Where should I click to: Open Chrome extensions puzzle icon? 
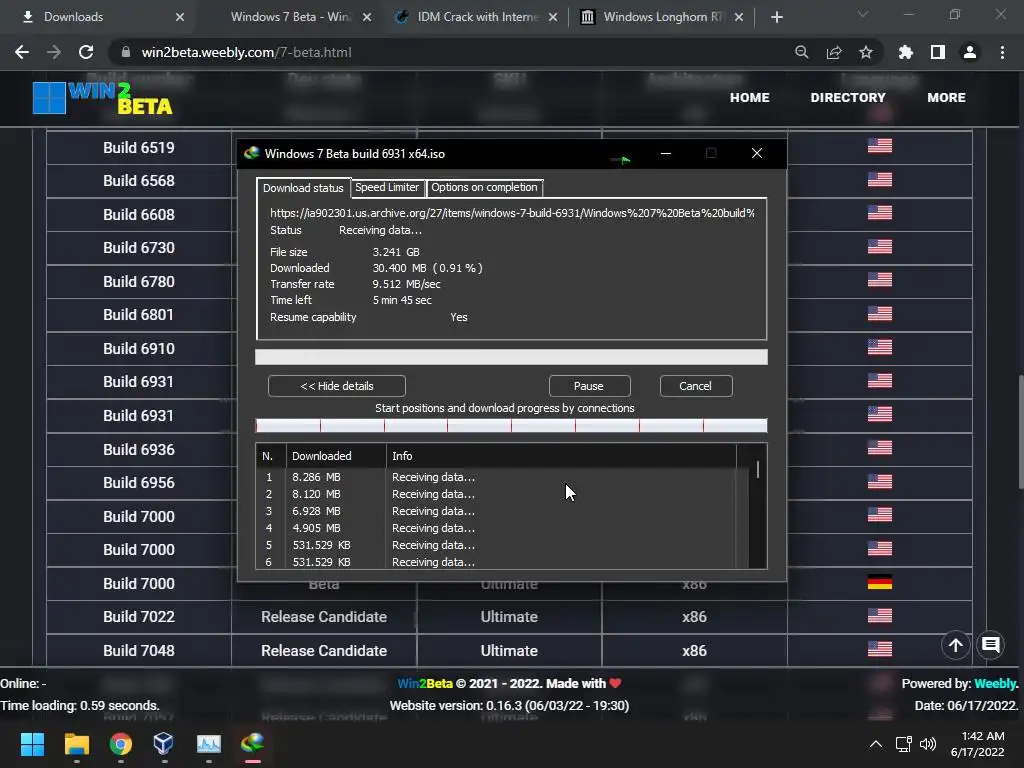[906, 52]
